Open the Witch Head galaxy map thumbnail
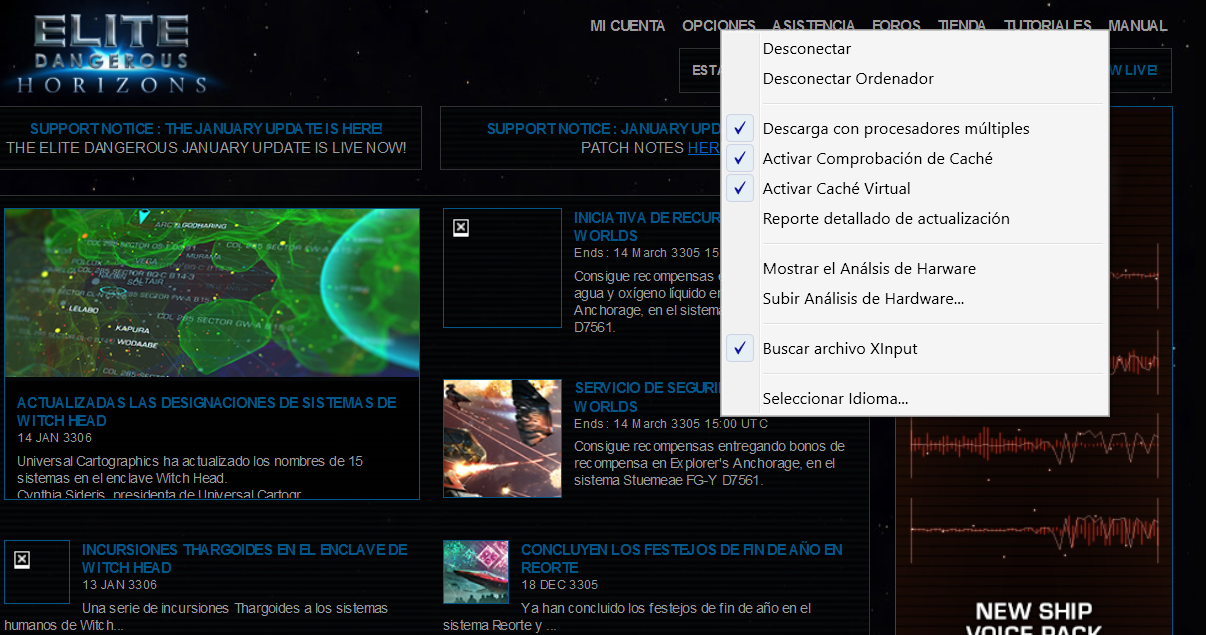Screen dimensions: 1206x635 coord(212,293)
